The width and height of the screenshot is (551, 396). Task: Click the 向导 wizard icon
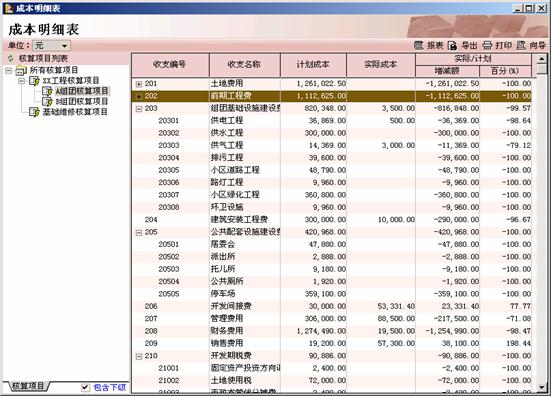521,45
